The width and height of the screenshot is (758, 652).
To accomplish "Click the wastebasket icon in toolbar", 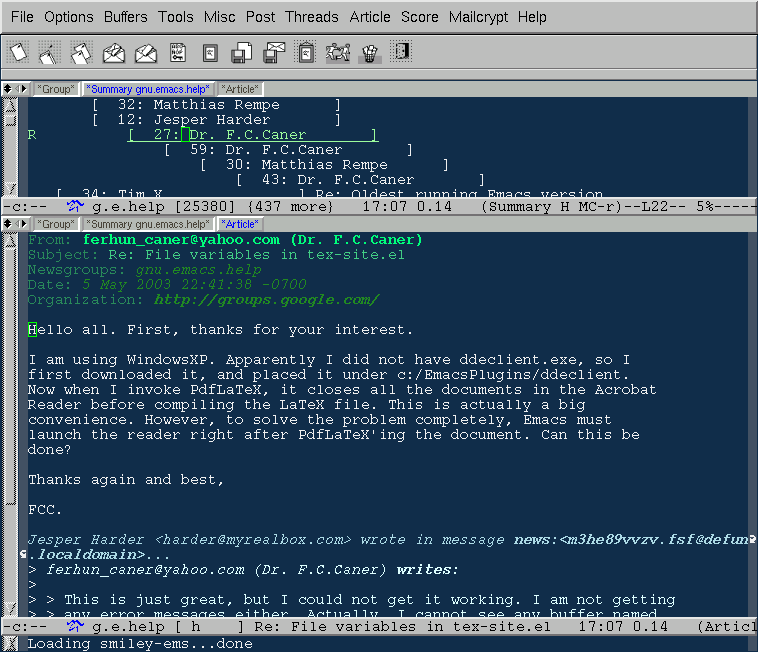I will pos(369,51).
